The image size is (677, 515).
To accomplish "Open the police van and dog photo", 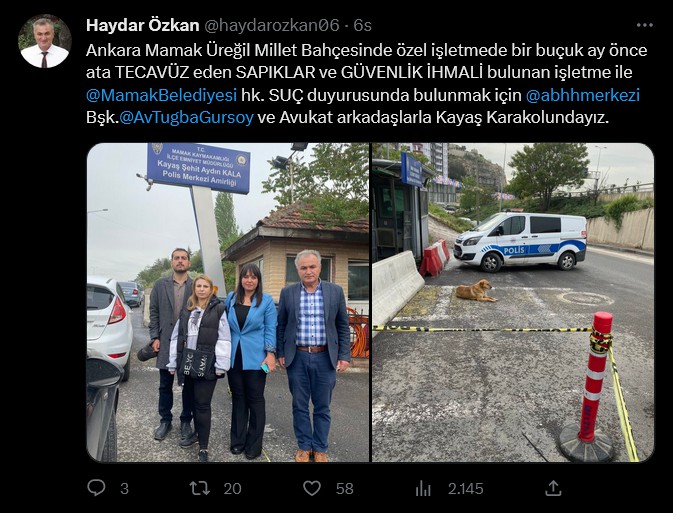I will click(513, 303).
